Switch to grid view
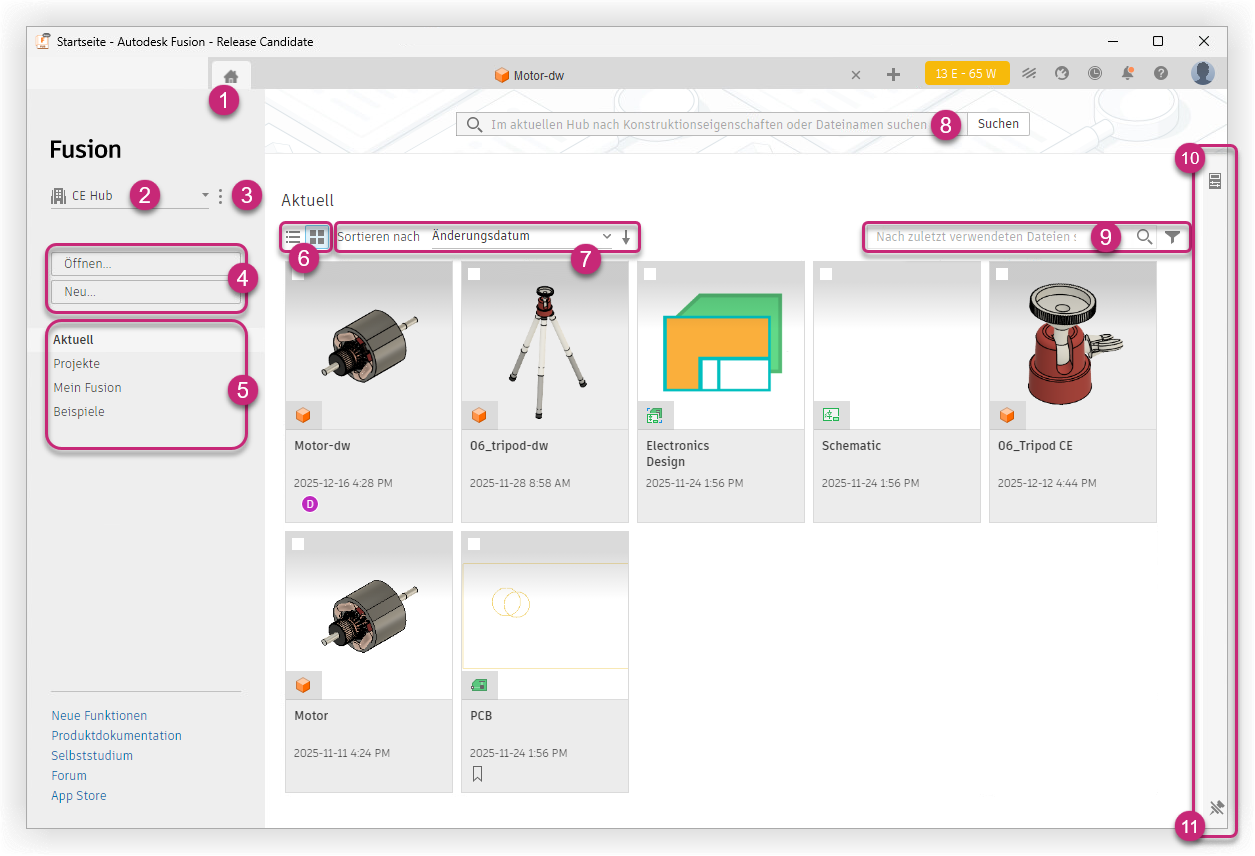 point(317,237)
